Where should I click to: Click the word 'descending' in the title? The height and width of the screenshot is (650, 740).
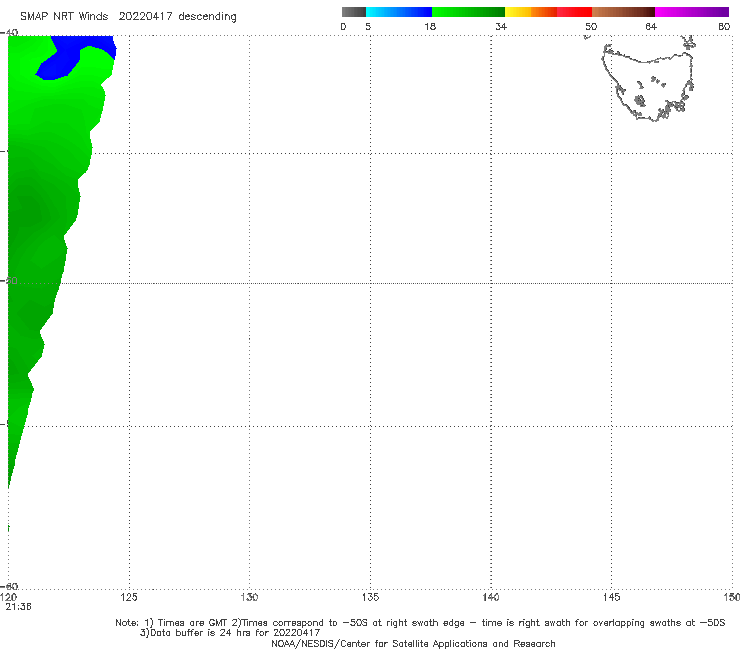(x=207, y=17)
